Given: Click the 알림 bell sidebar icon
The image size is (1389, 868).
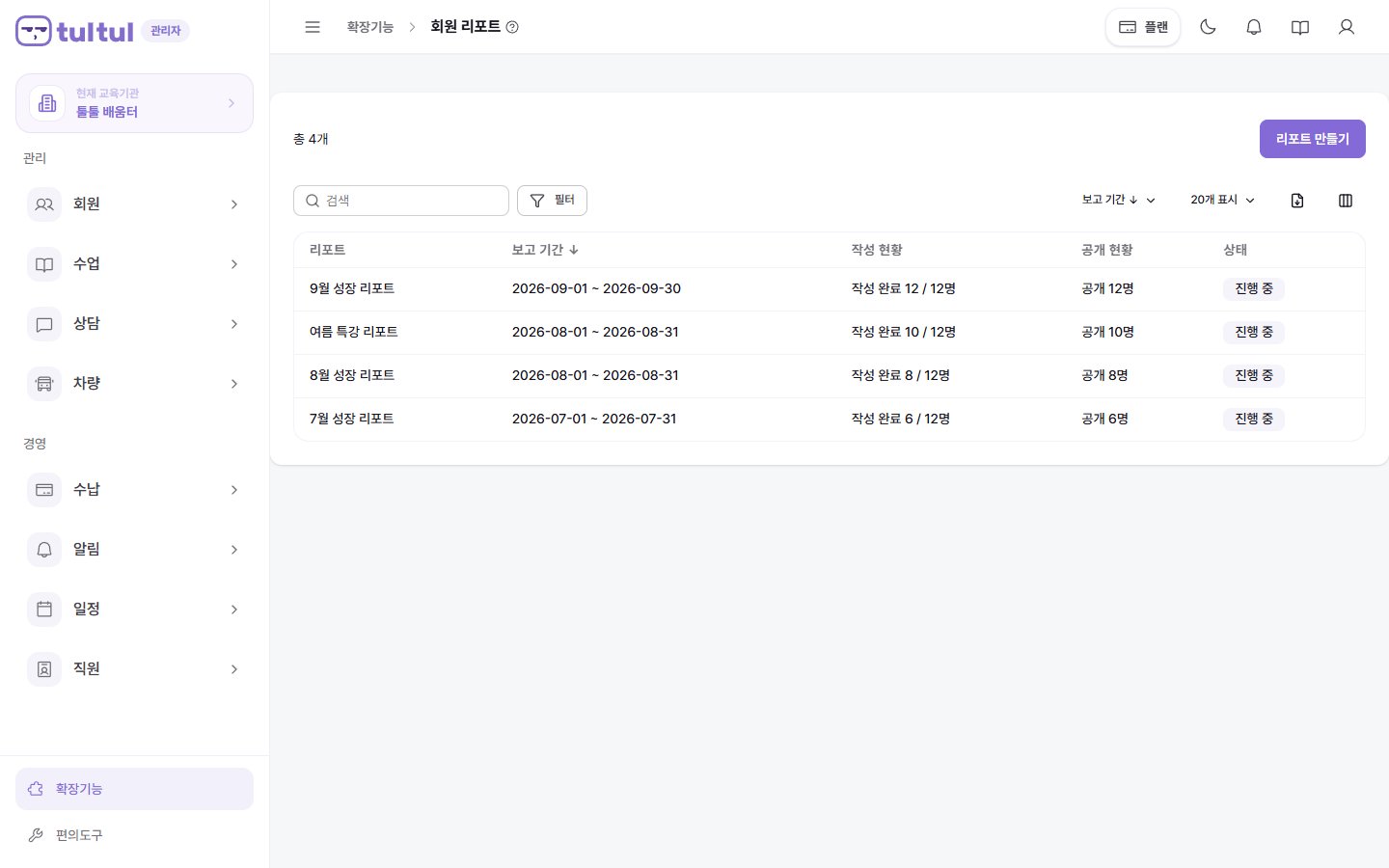Looking at the screenshot, I should [x=44, y=550].
